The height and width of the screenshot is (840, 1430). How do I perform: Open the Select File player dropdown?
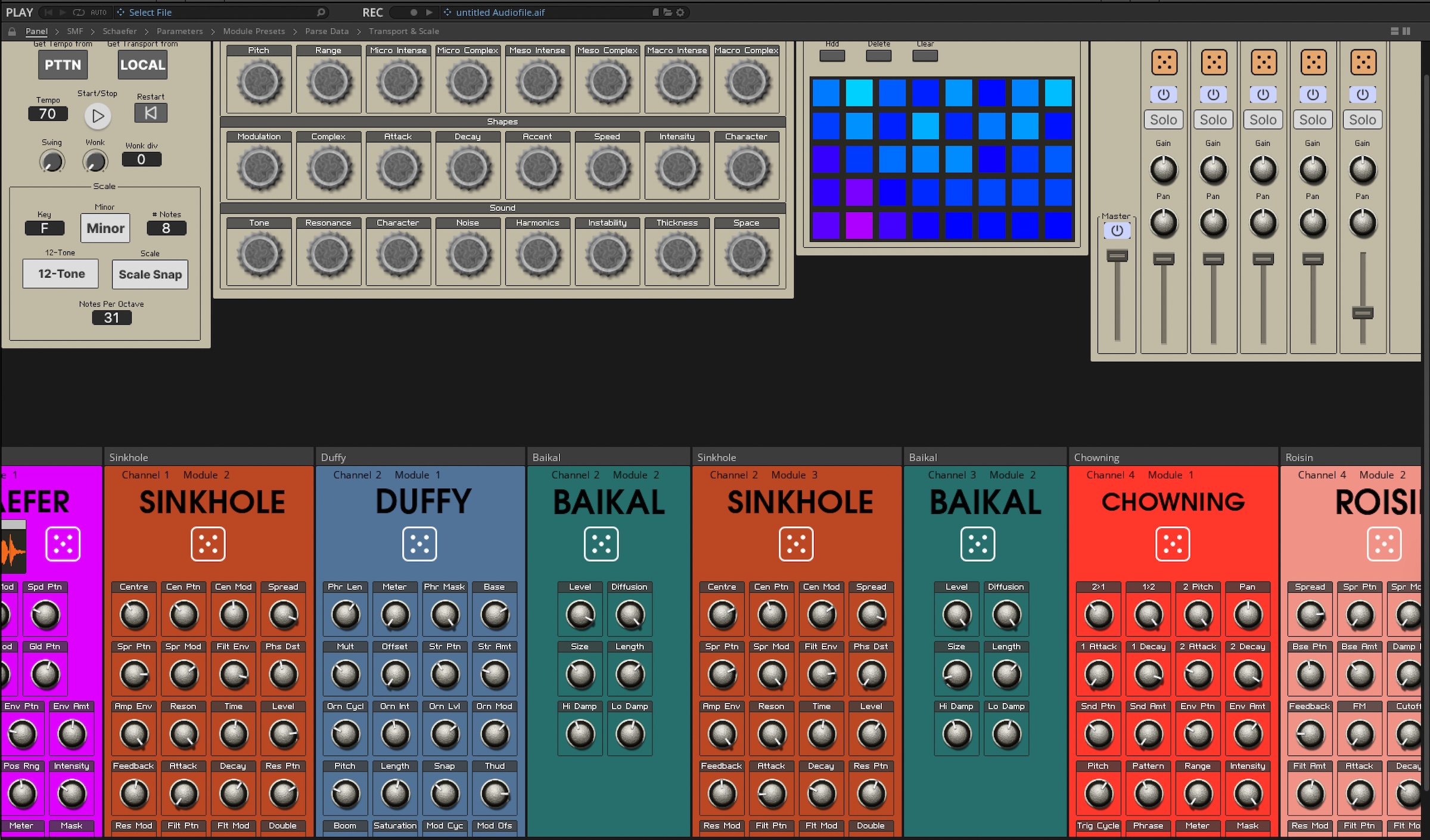coord(150,12)
